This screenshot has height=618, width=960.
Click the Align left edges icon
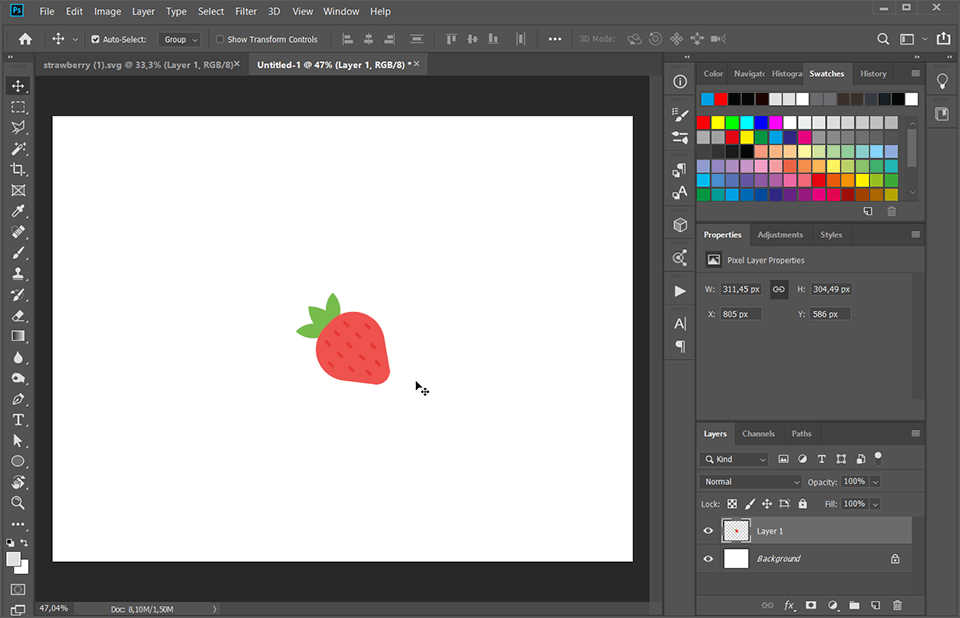click(347, 38)
